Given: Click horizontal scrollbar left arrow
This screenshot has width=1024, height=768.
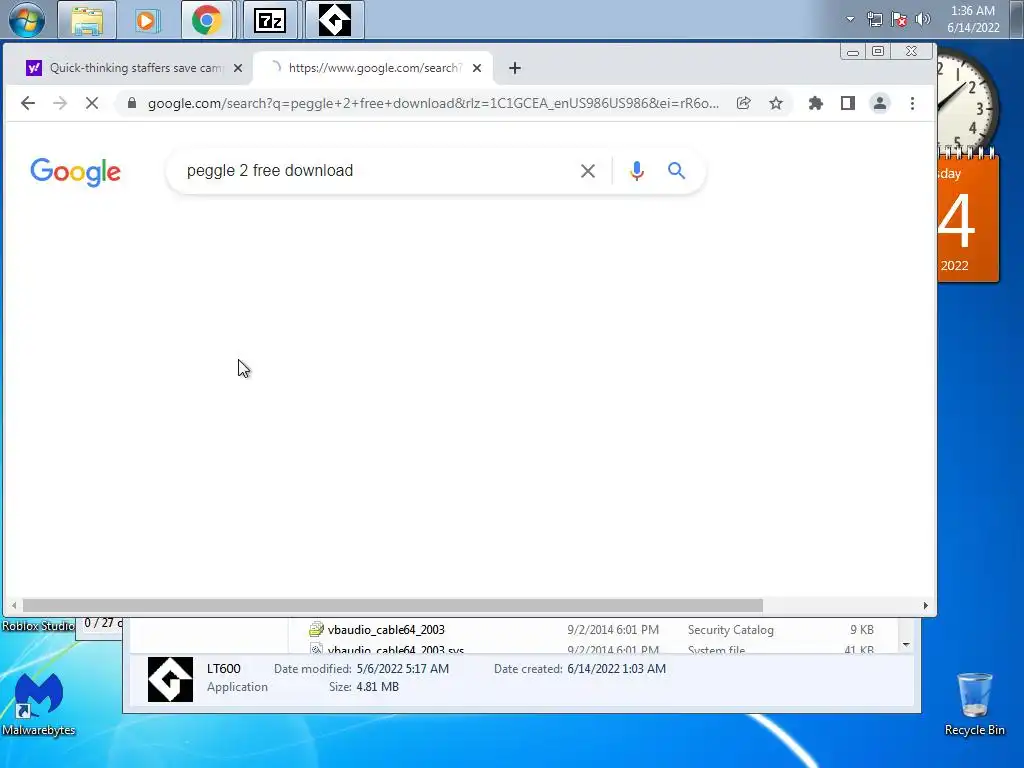Looking at the screenshot, I should point(14,605).
